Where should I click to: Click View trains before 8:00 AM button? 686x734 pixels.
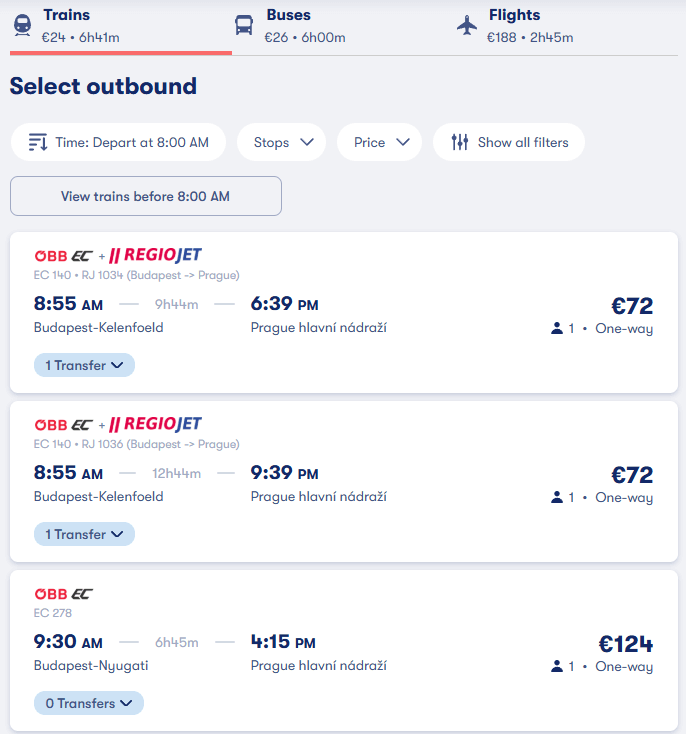click(146, 196)
